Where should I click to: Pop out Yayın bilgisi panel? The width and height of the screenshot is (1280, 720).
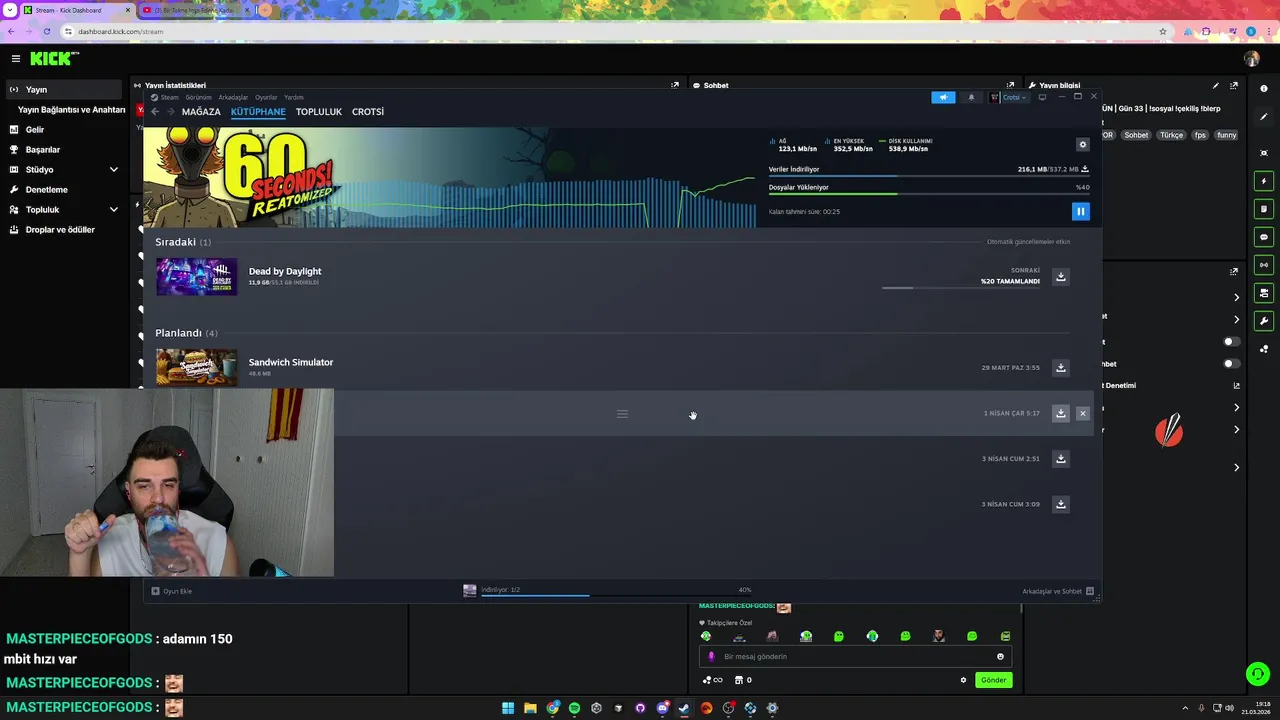[x=1234, y=85]
